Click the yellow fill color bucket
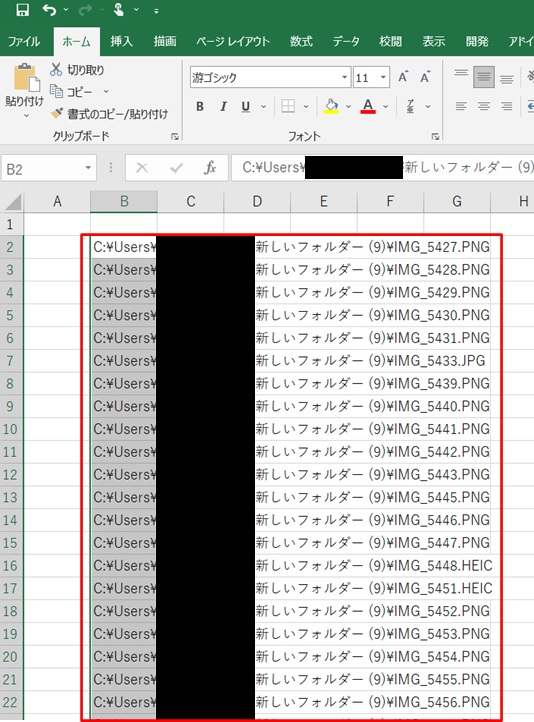Image resolution: width=534 pixels, height=722 pixels. coord(331,106)
